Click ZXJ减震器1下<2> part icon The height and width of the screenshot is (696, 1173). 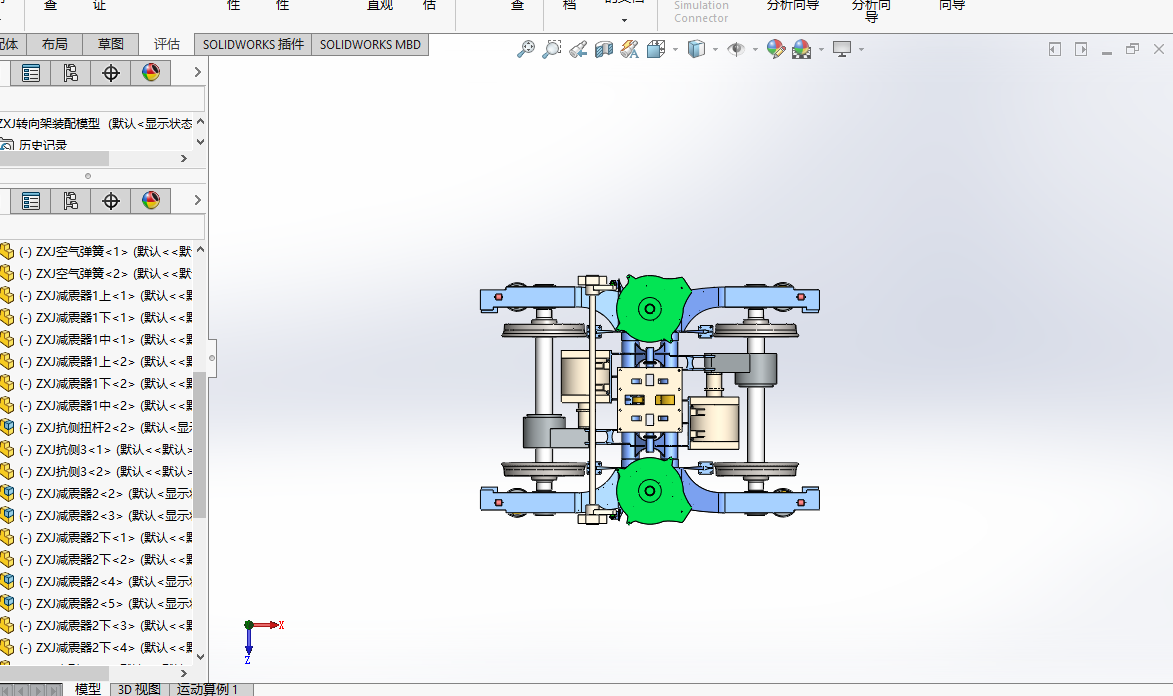(7, 383)
